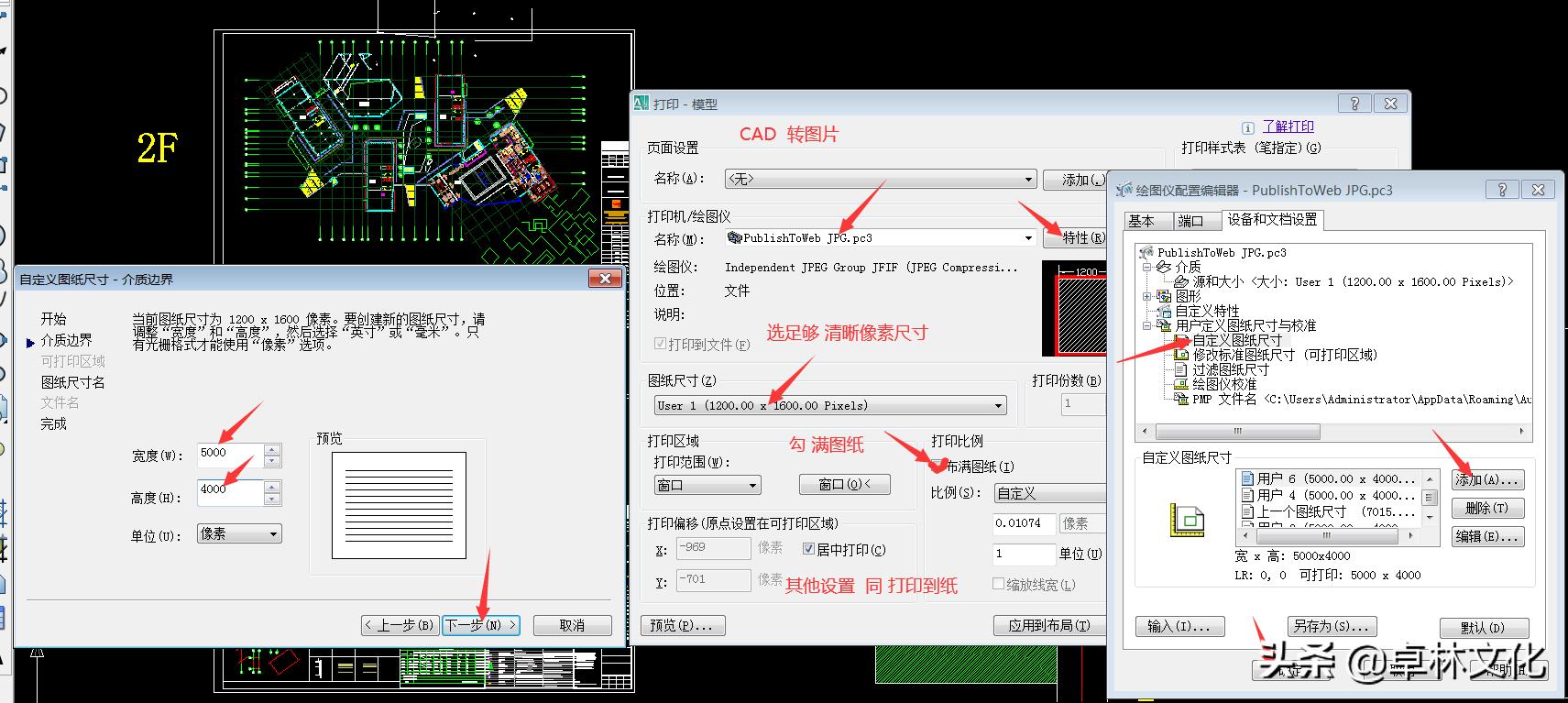Click the tree's horizontal scrollbar in the plotter editor
1568x703 pixels.
[1332, 431]
